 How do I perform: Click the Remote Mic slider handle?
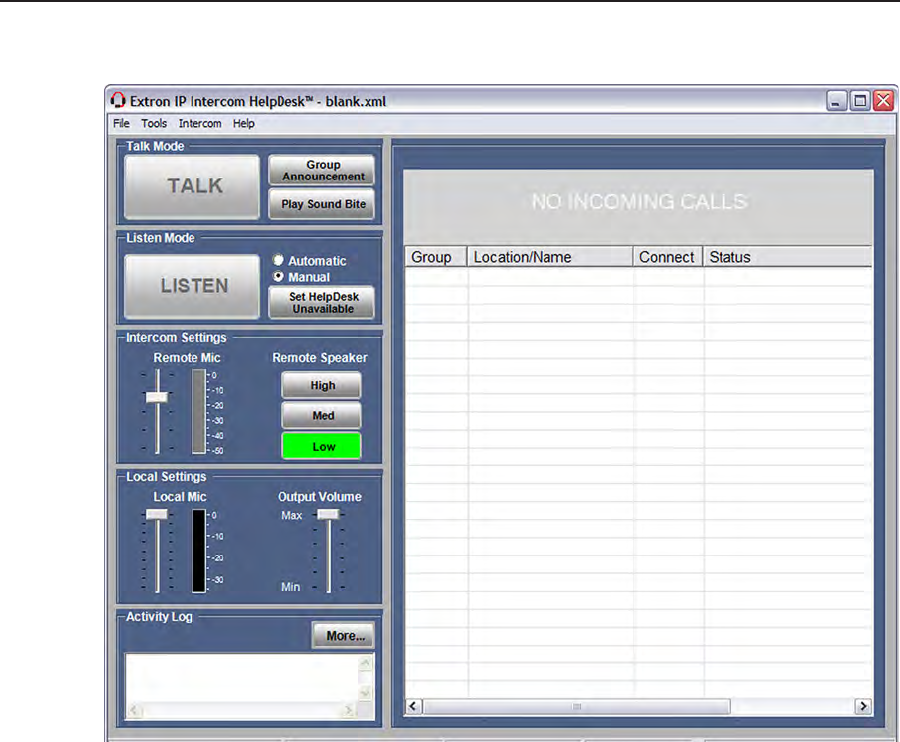157,397
